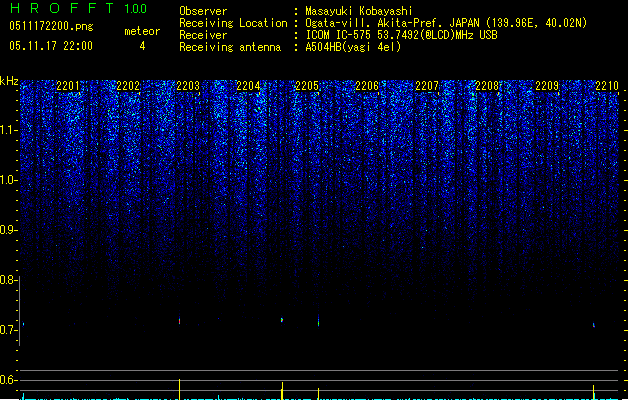The image size is (629, 400).
Task: Click the meteor echo between 2204 and 2205
Action: point(282,320)
